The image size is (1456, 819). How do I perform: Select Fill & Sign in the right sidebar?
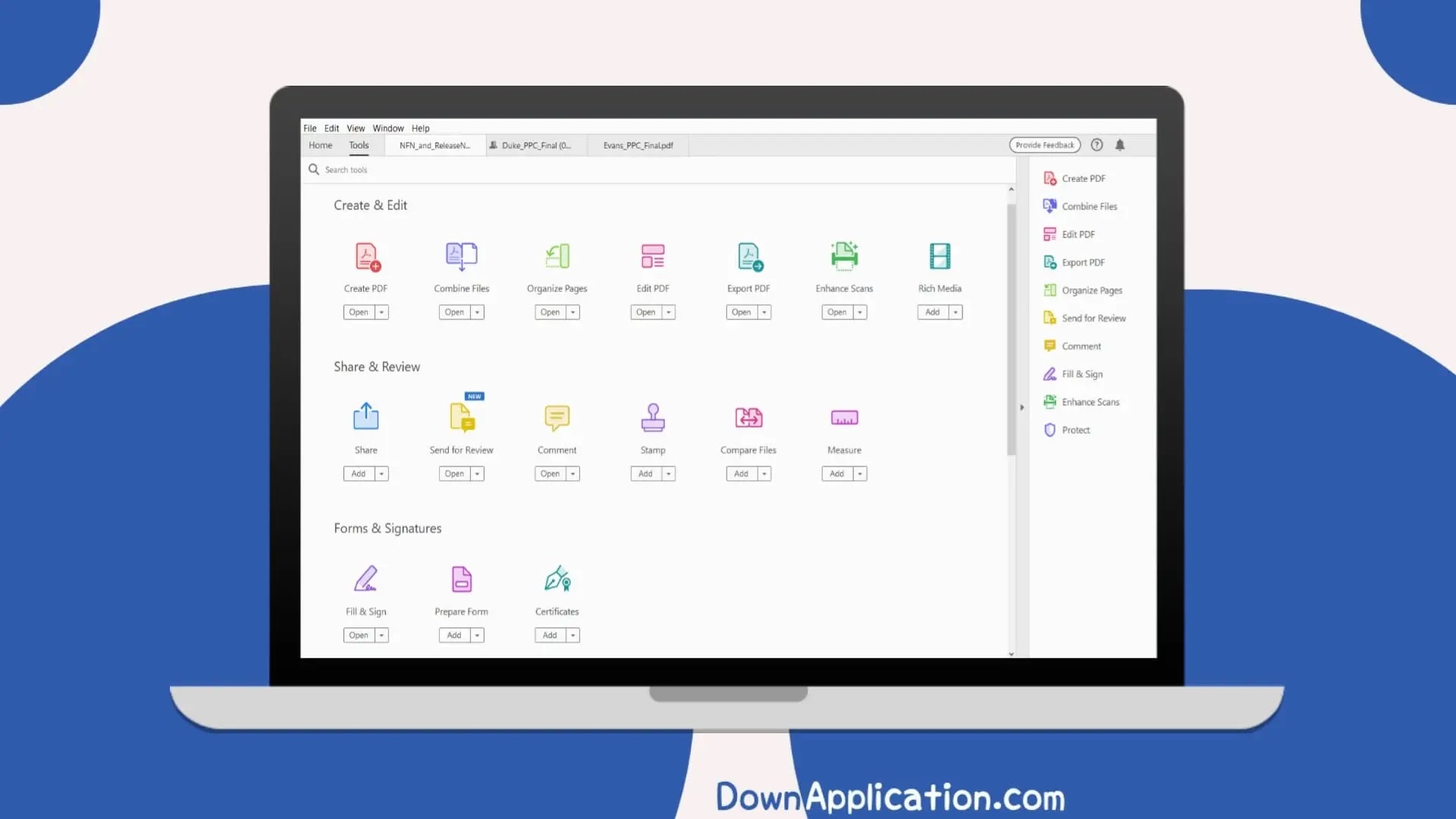click(1073, 374)
